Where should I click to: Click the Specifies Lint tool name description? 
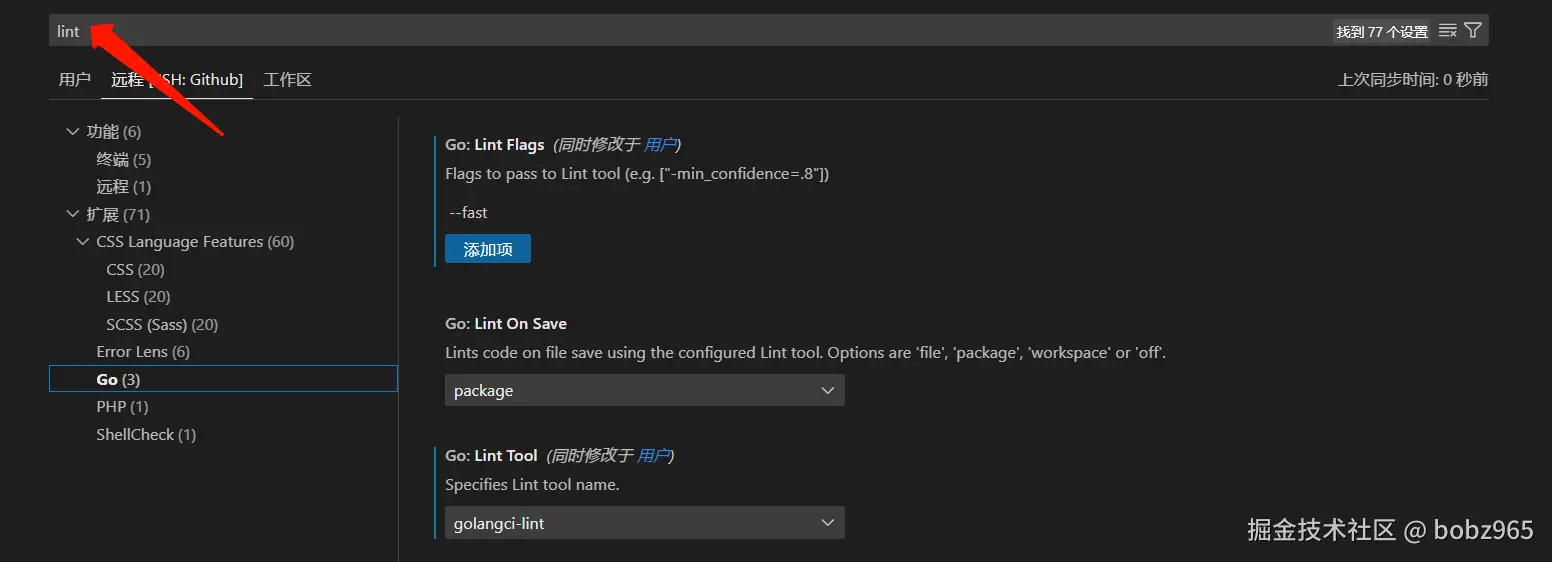[532, 484]
